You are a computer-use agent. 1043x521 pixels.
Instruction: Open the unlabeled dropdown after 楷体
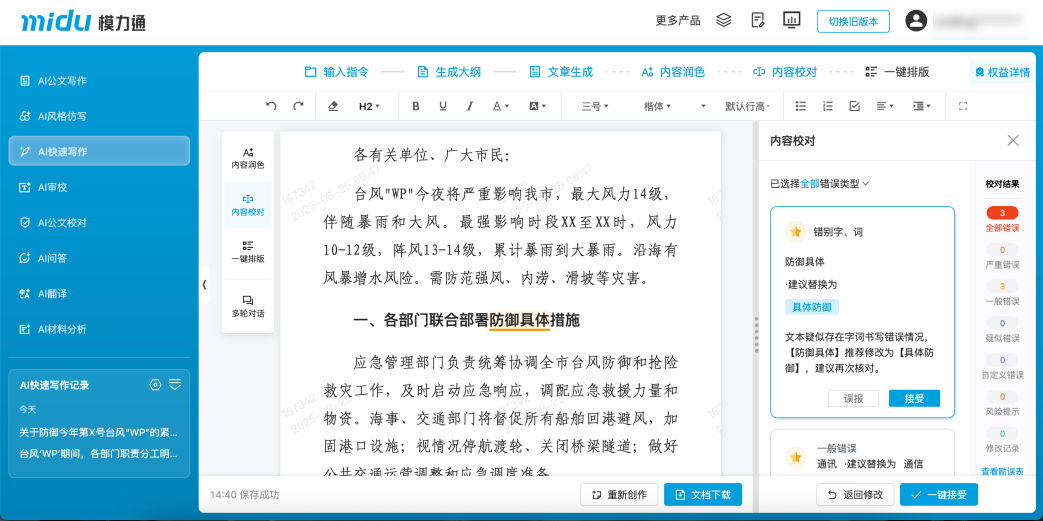(x=703, y=106)
